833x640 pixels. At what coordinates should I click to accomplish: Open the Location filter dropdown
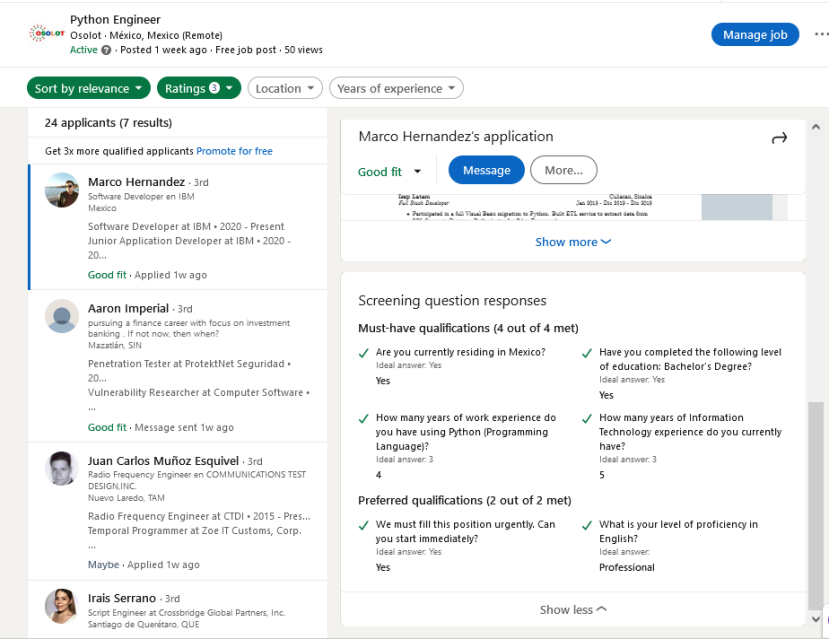tap(285, 88)
